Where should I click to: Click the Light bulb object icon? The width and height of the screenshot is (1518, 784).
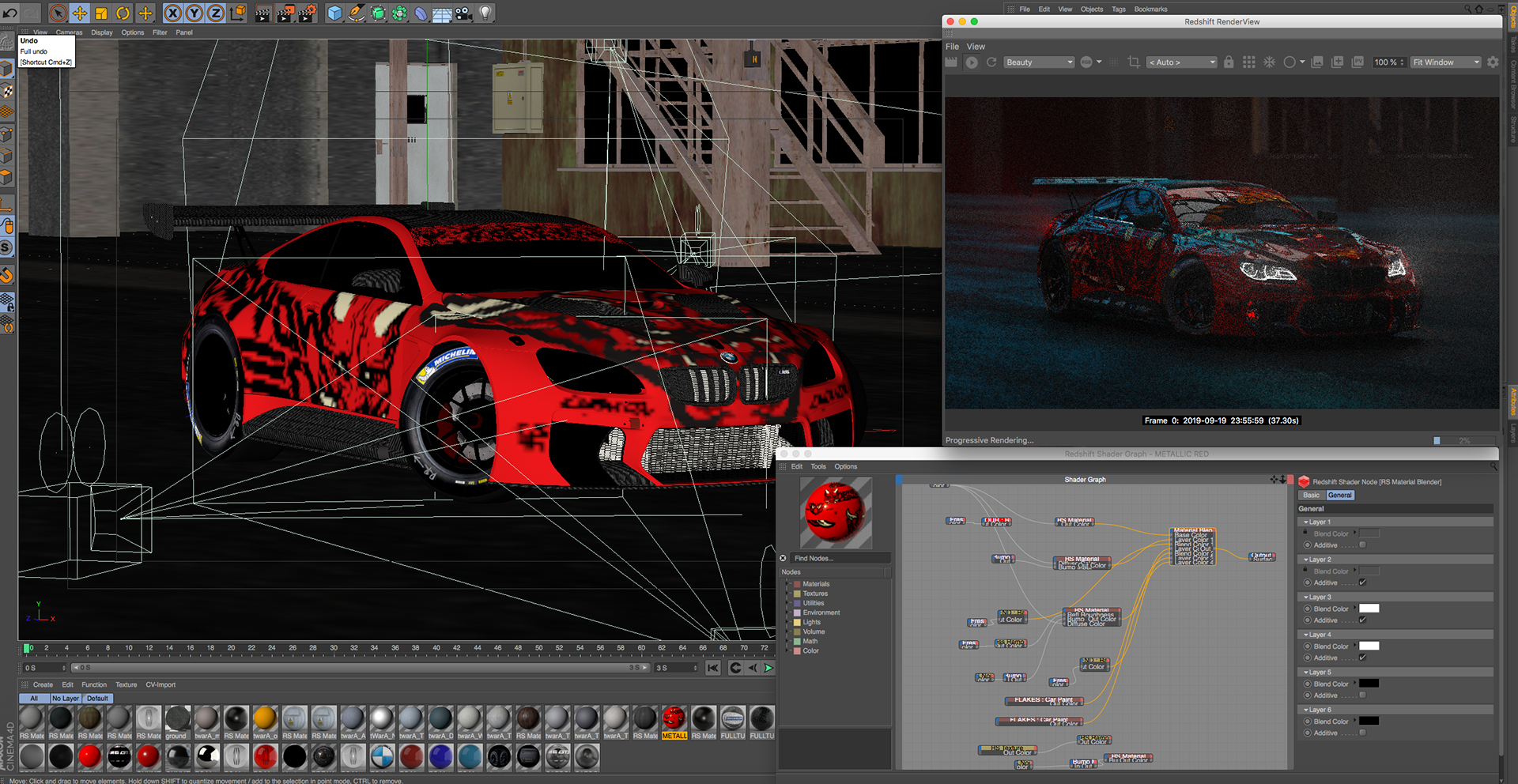[485, 13]
